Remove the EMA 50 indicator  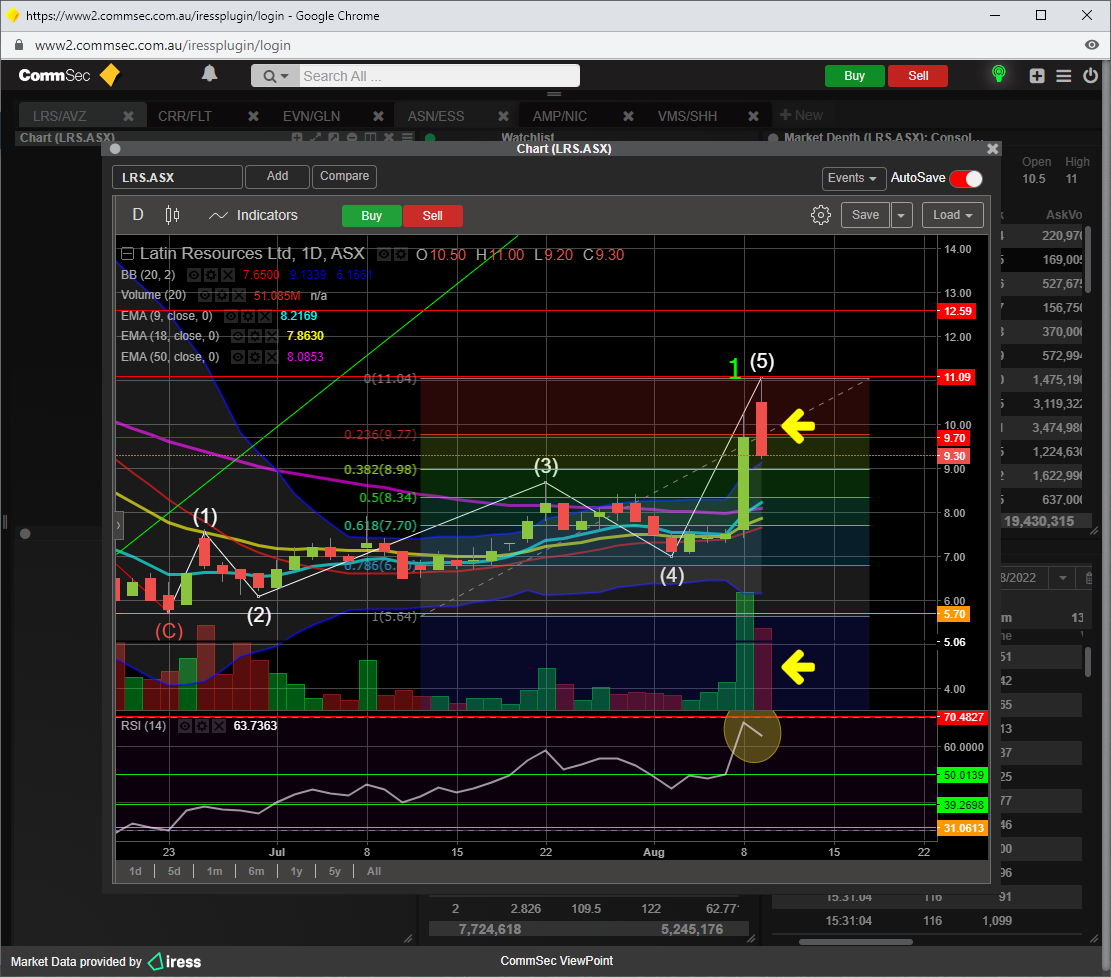point(271,357)
